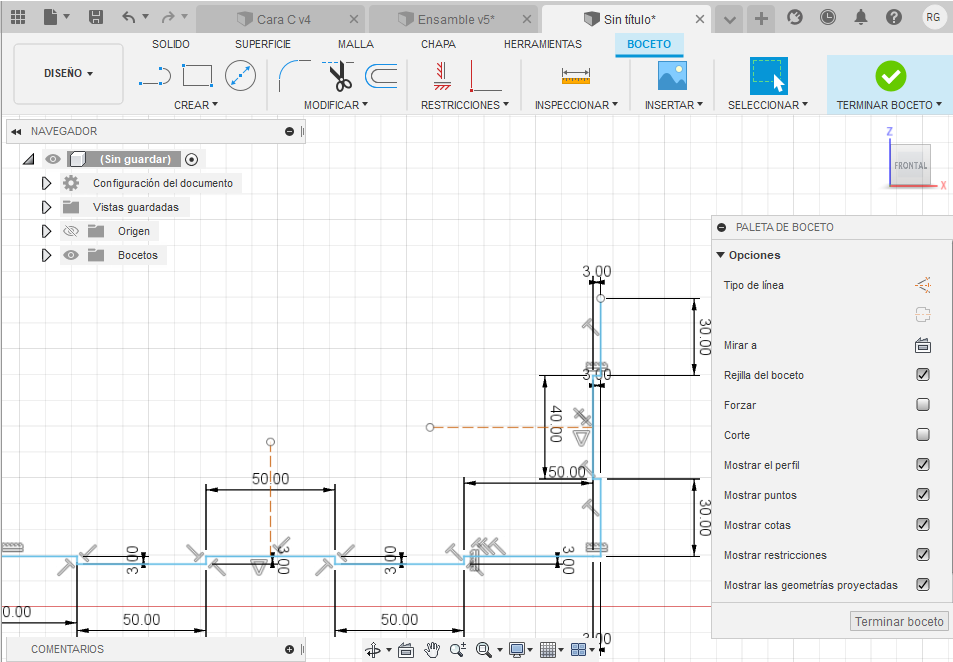Click the Mirar a icon in palette
953x662 pixels.
coord(923,345)
